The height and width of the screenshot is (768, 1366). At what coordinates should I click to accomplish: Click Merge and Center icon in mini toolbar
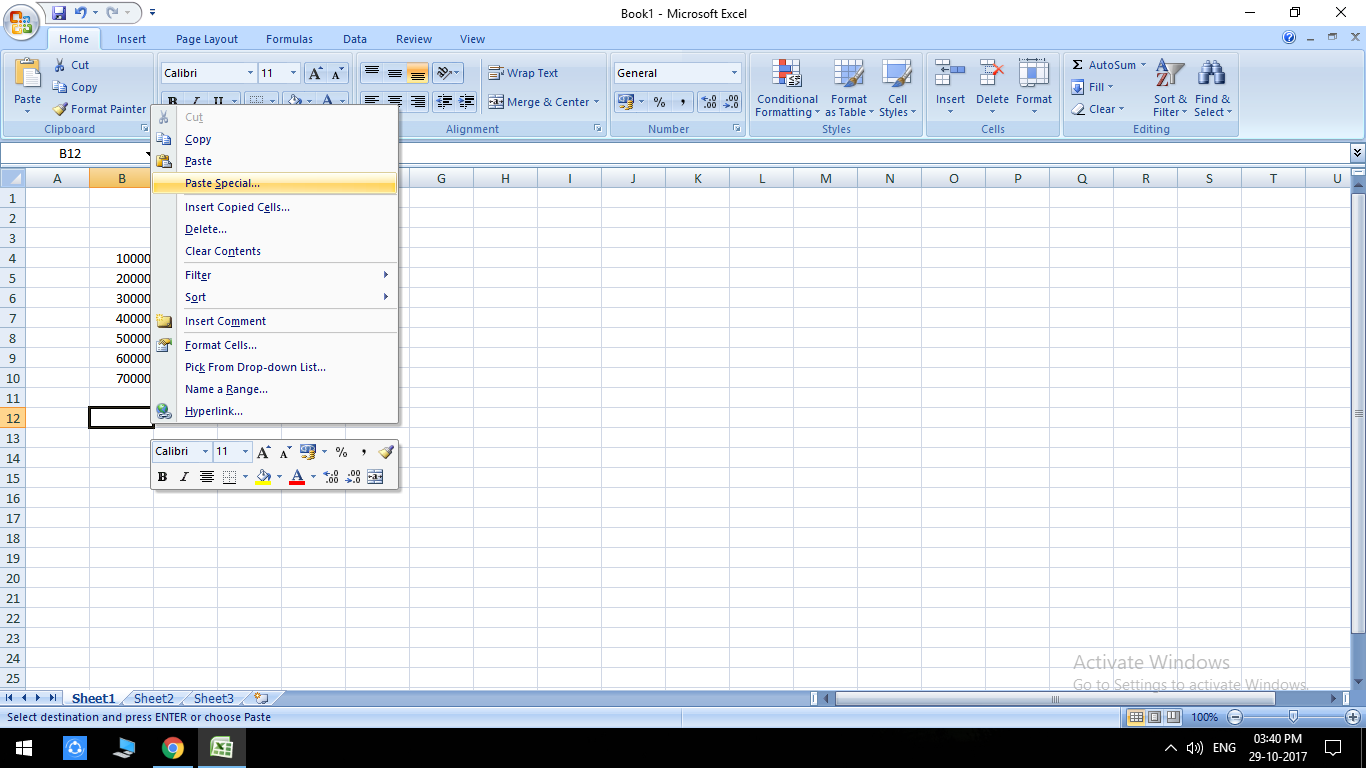[x=375, y=477]
